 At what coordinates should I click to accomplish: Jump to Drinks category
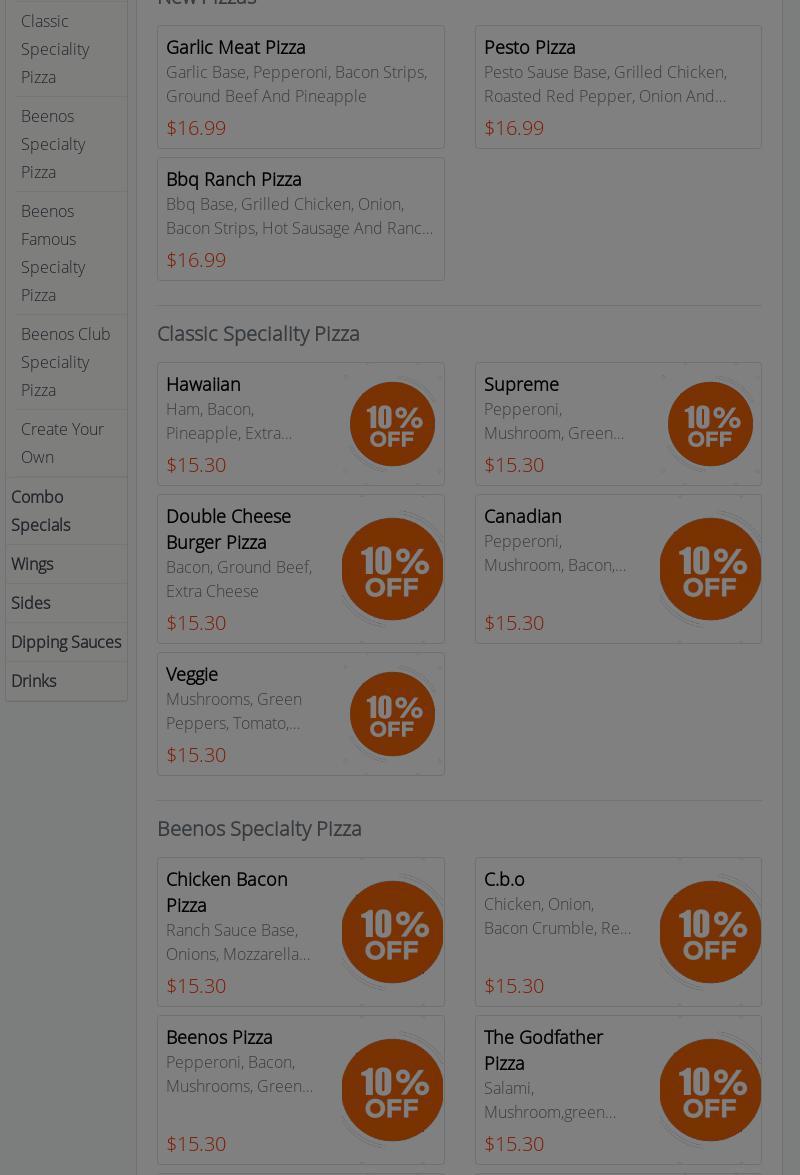tap(33, 681)
